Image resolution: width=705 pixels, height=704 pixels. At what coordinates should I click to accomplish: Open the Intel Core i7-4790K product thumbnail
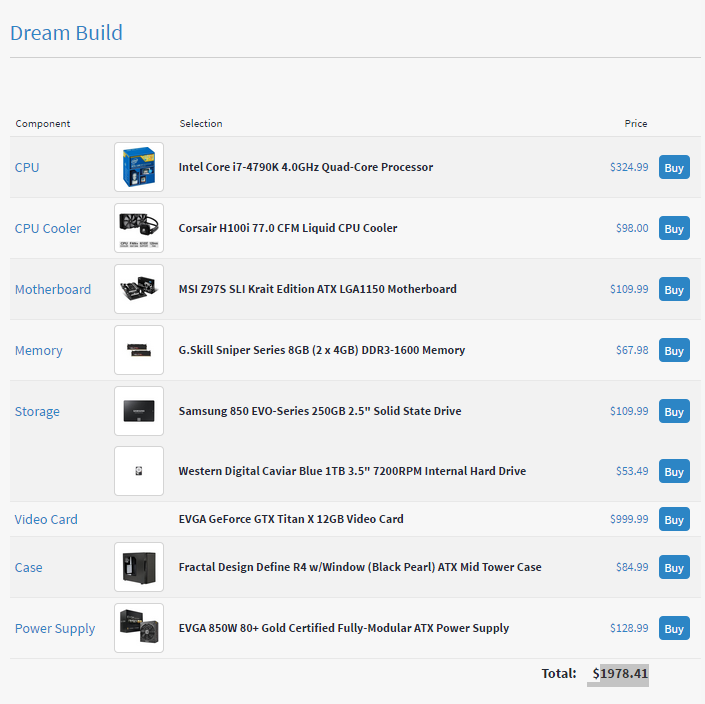139,167
